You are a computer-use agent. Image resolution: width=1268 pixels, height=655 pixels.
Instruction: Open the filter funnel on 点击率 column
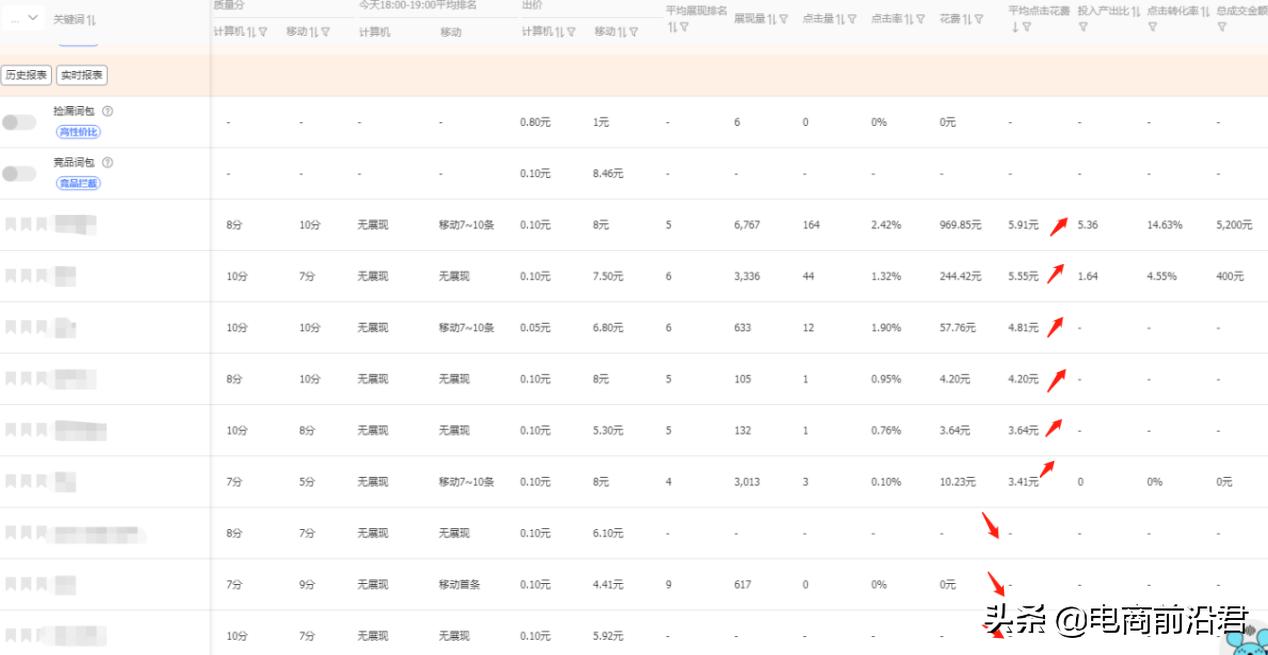click(x=919, y=18)
